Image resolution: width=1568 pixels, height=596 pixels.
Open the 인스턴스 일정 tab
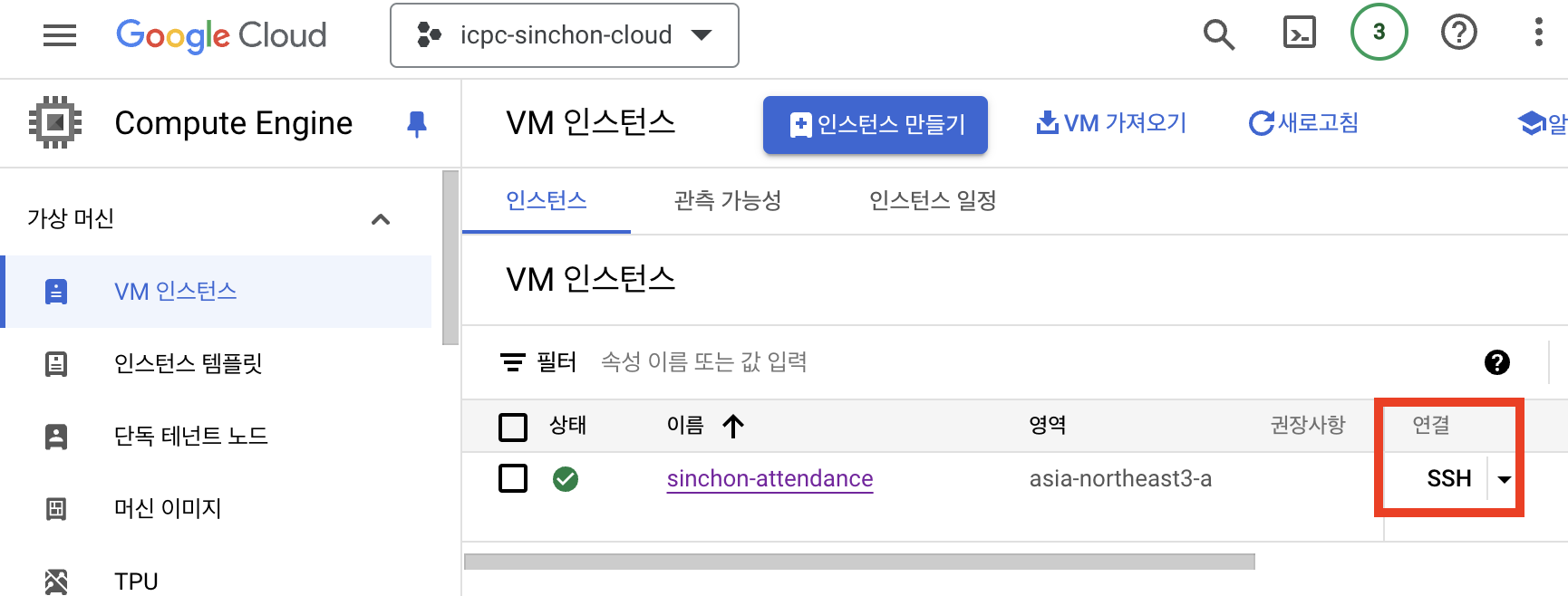pos(931,201)
